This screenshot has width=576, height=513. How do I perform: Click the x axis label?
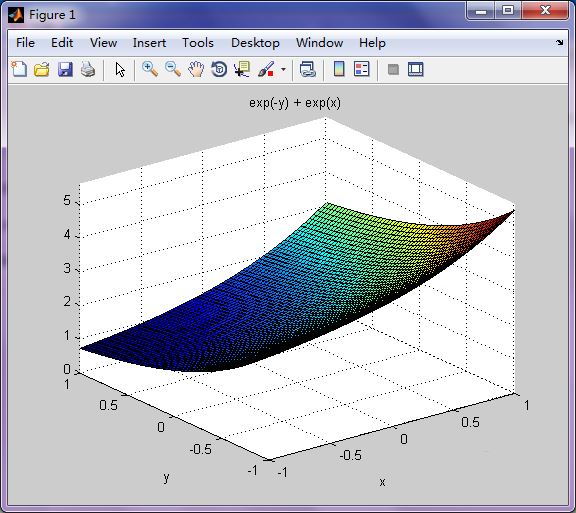point(382,482)
